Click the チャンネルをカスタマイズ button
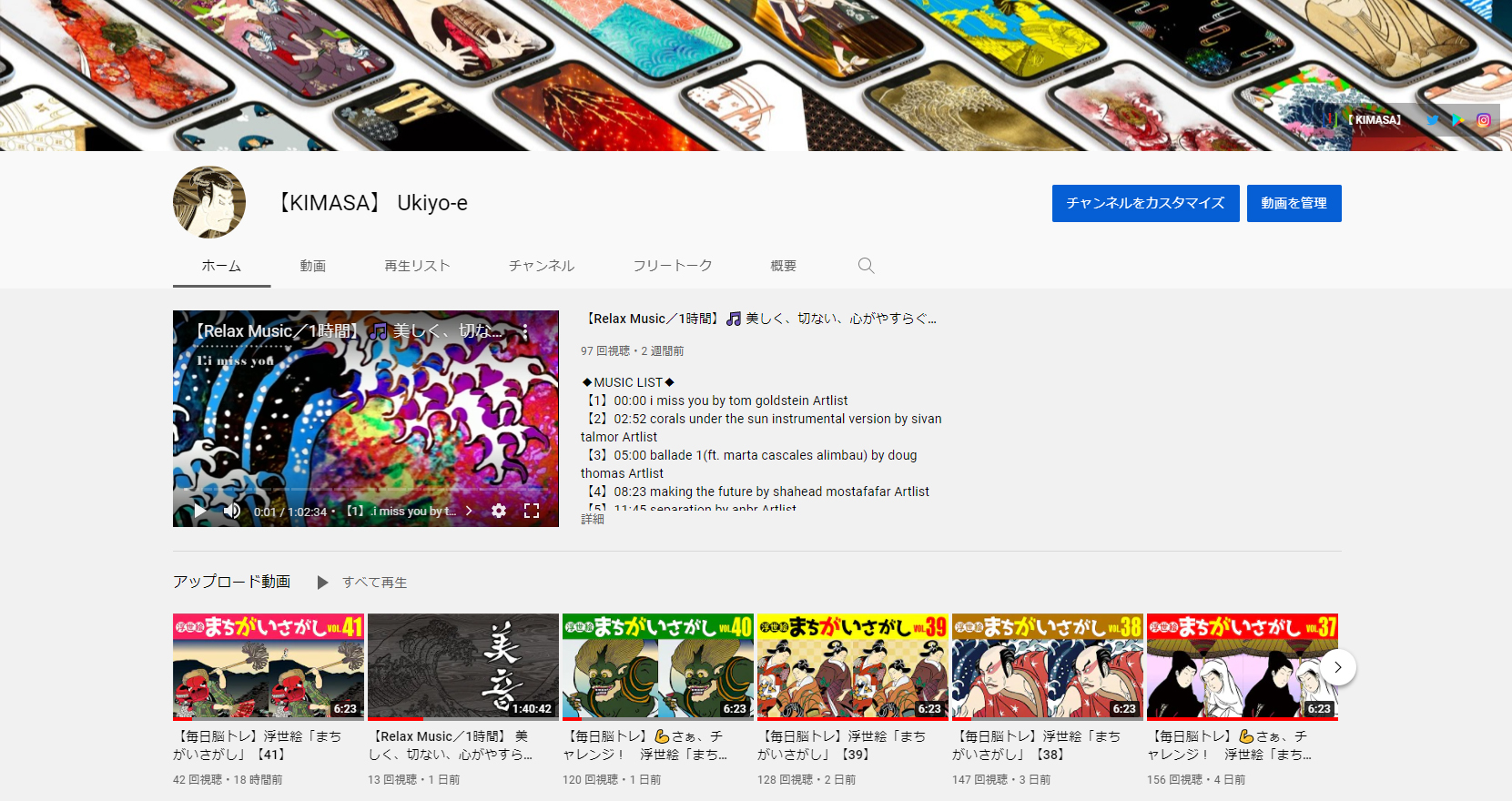This screenshot has height=801, width=1512. tap(1145, 203)
